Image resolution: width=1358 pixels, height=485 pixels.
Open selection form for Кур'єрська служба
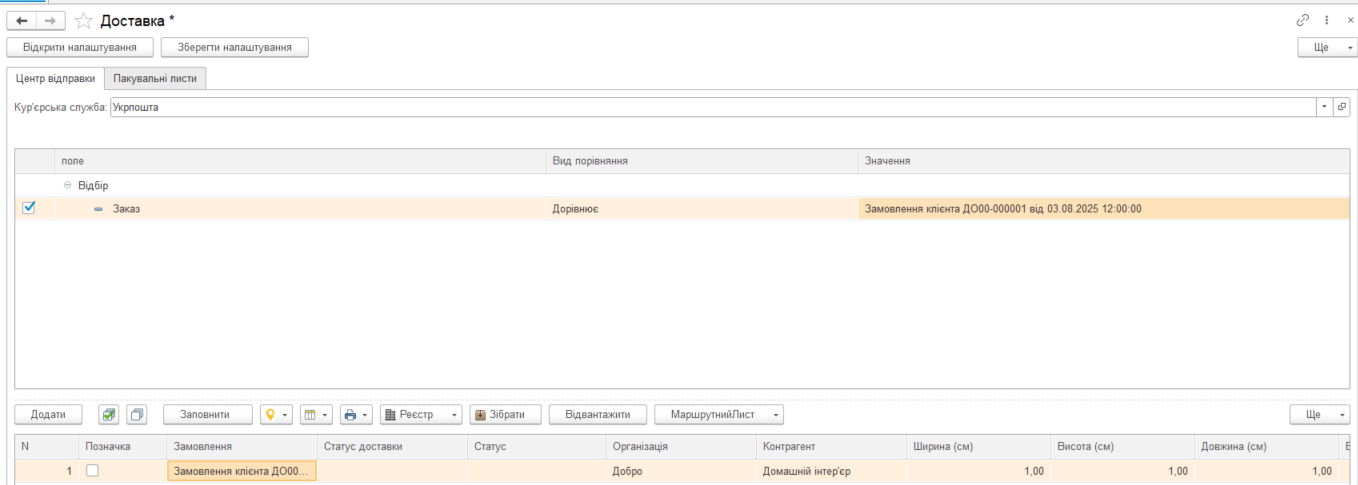tap(1342, 107)
